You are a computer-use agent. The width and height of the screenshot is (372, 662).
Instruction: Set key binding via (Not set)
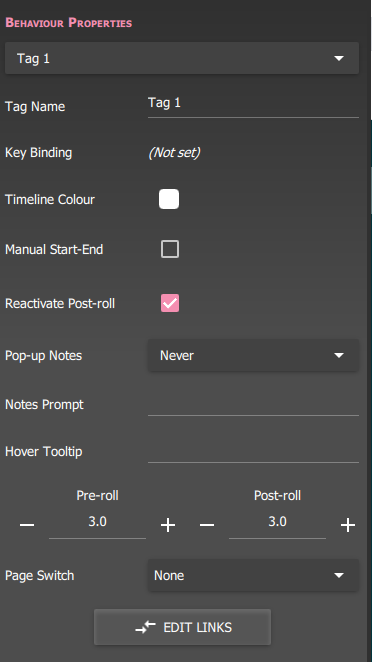click(174, 152)
